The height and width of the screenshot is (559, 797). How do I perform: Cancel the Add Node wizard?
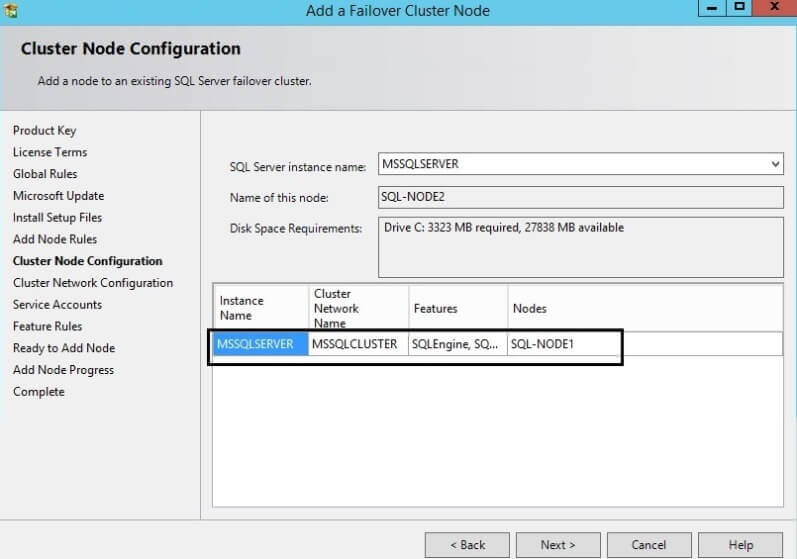[649, 545]
